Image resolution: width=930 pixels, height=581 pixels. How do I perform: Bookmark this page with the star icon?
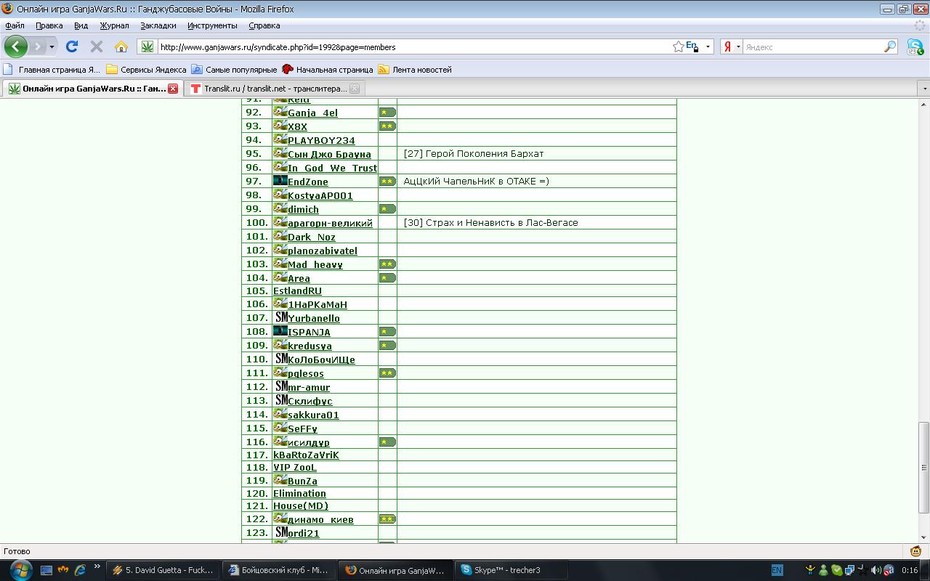(678, 46)
